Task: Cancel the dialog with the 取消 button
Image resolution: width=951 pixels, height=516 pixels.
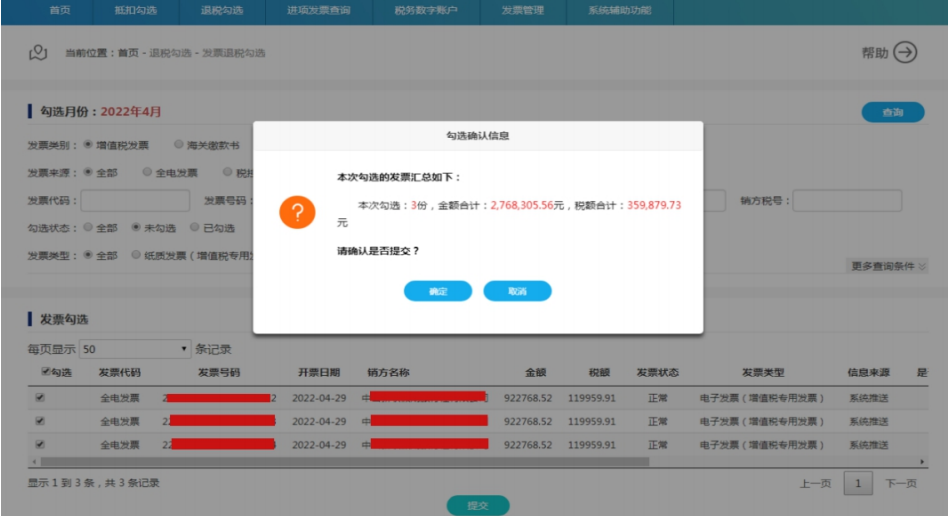Action: click(x=517, y=291)
